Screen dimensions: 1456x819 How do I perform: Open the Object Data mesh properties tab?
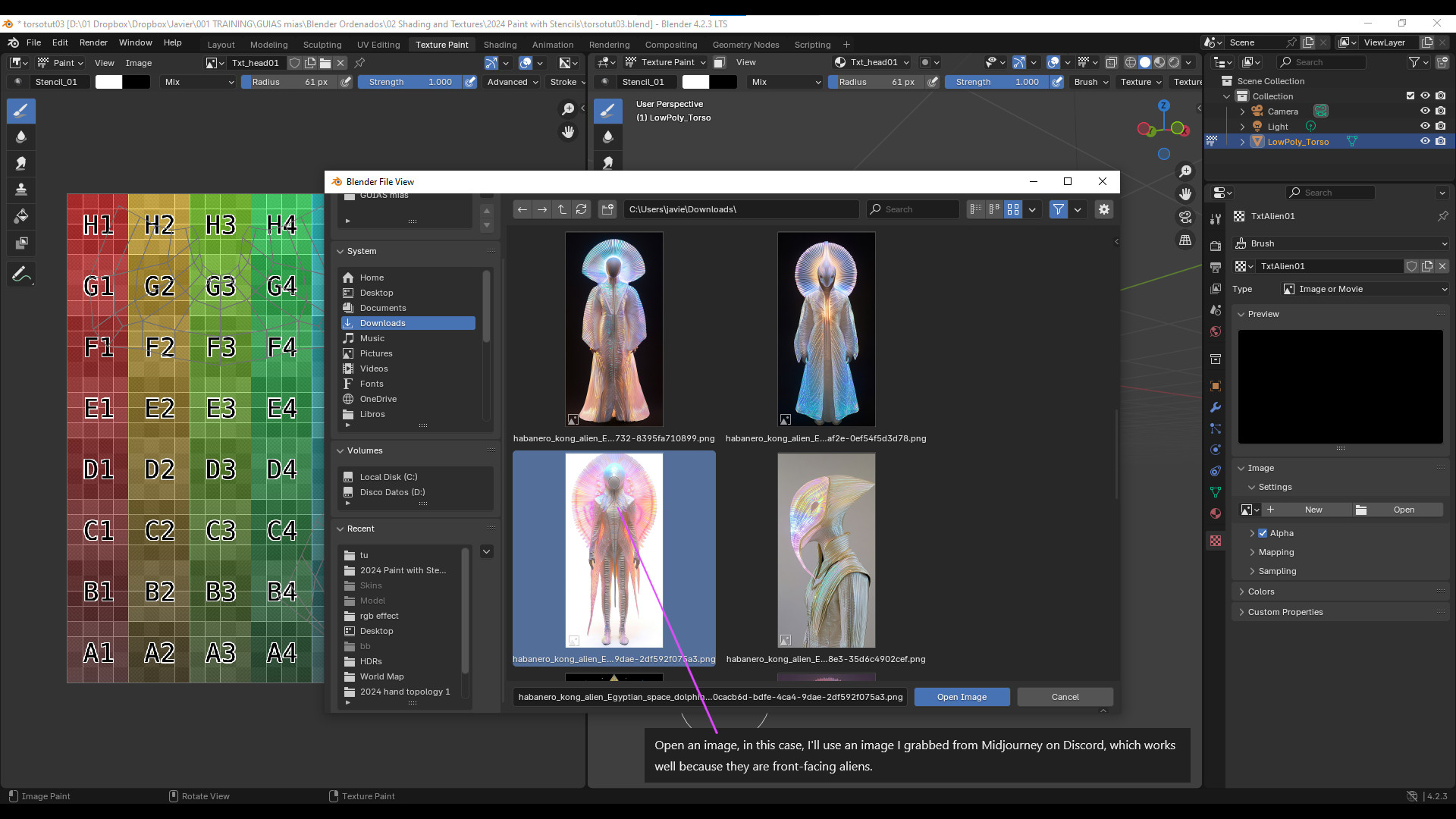tap(1216, 492)
